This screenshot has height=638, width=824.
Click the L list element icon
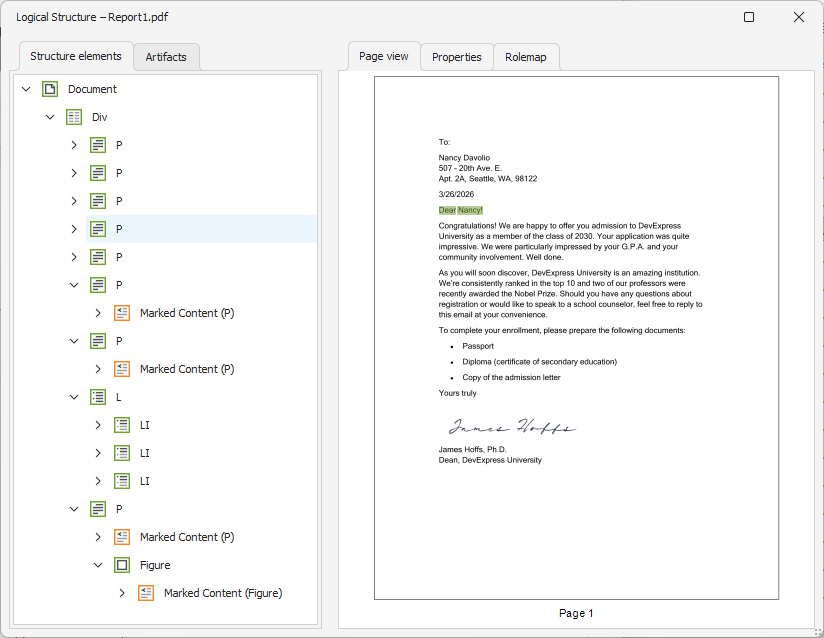[x=98, y=397]
